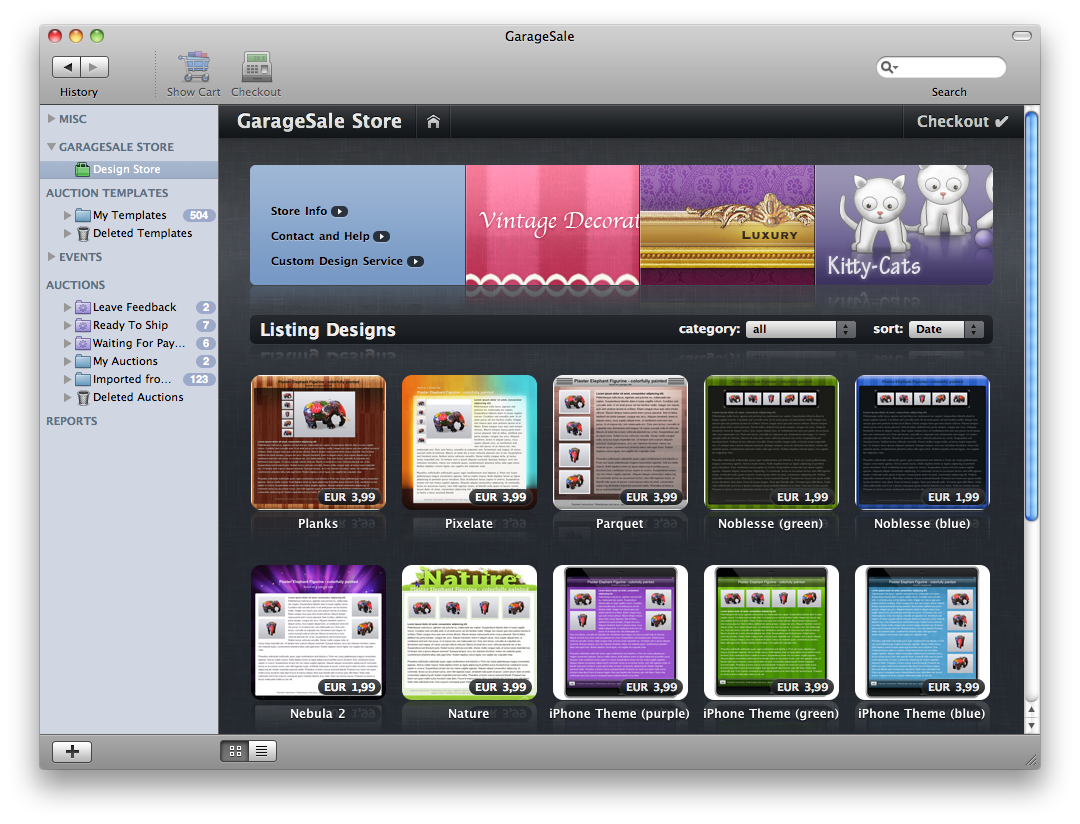Select Waiting For Pay… in sidebar
The image size is (1080, 824).
coord(129,343)
